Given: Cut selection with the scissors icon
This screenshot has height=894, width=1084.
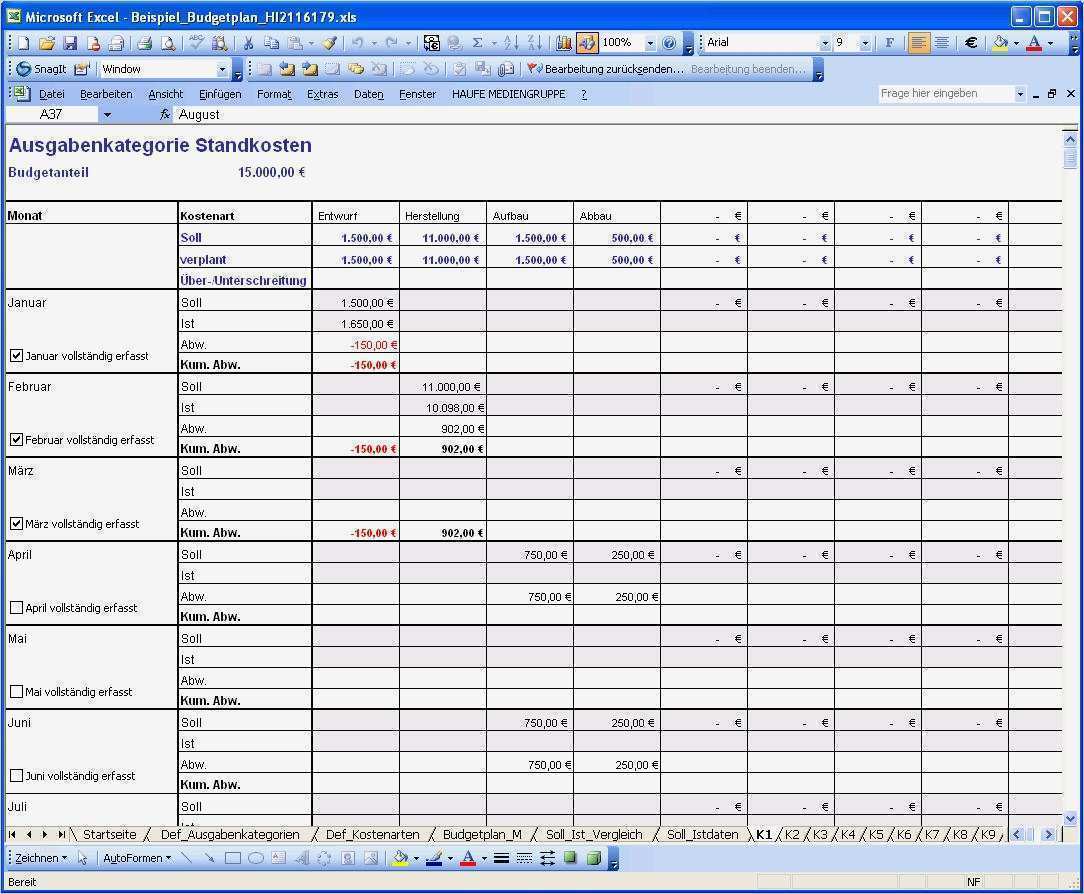Looking at the screenshot, I should [248, 43].
